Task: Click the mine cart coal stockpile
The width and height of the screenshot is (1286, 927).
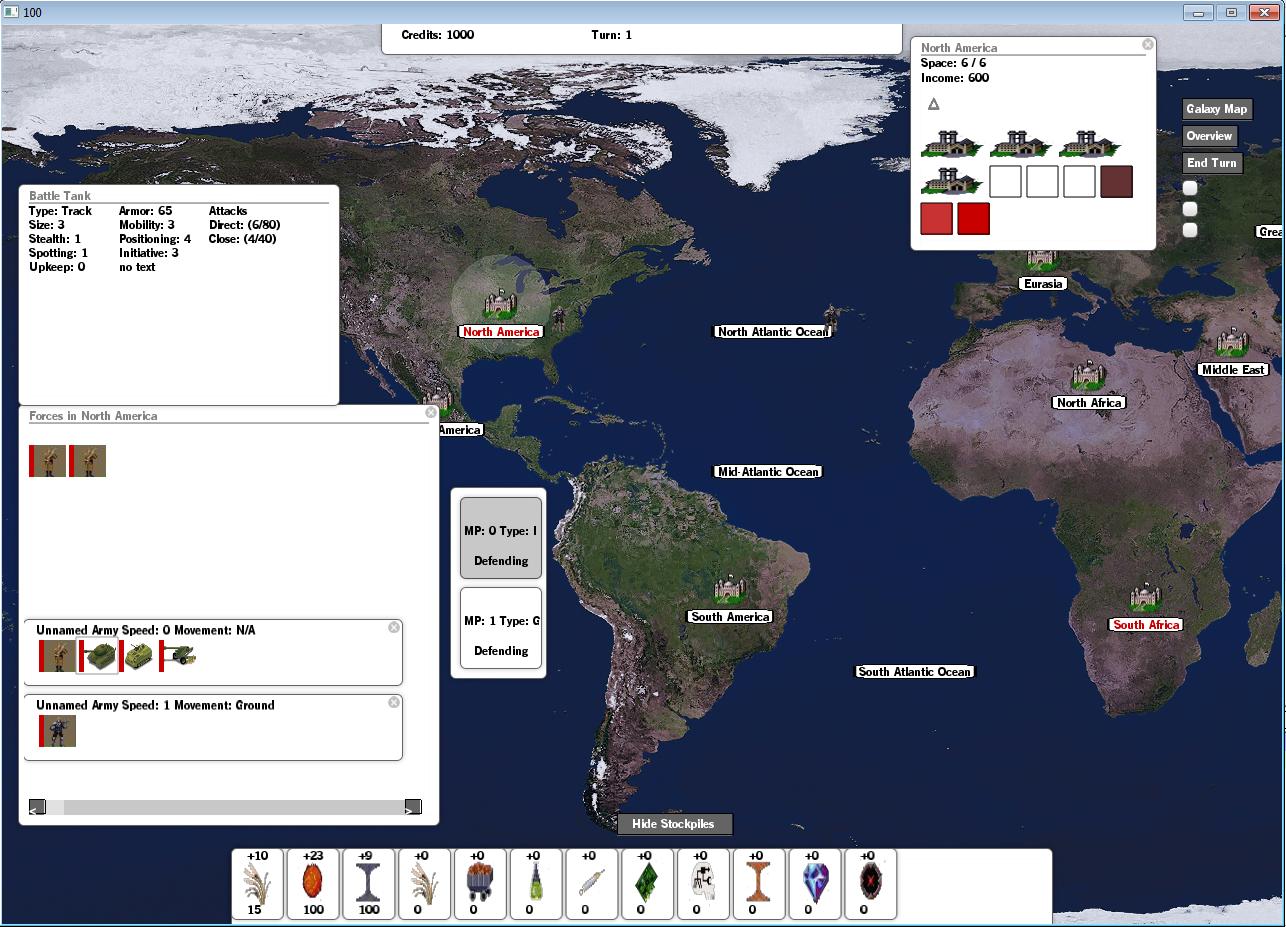Action: [481, 884]
